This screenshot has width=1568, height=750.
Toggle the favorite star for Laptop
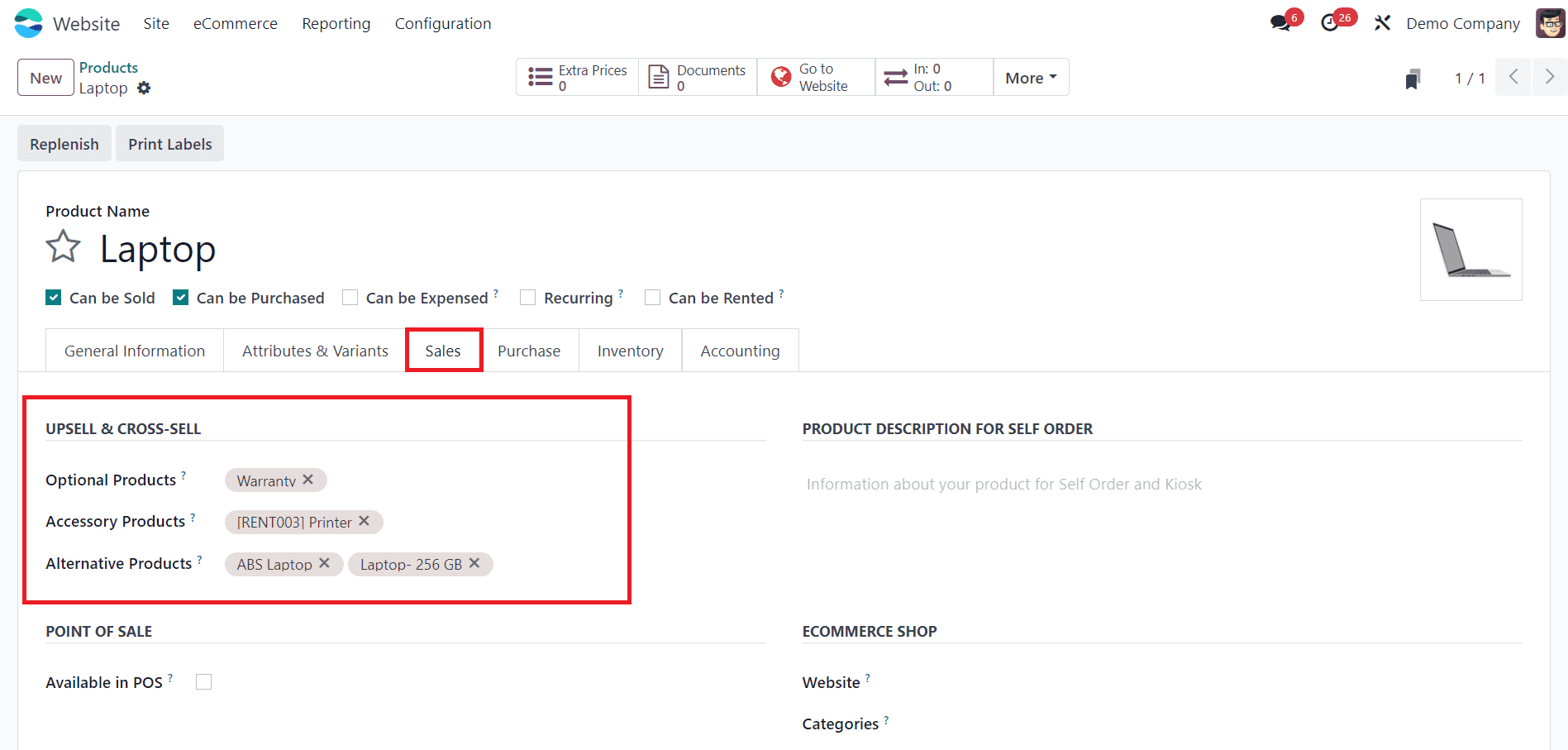[63, 247]
